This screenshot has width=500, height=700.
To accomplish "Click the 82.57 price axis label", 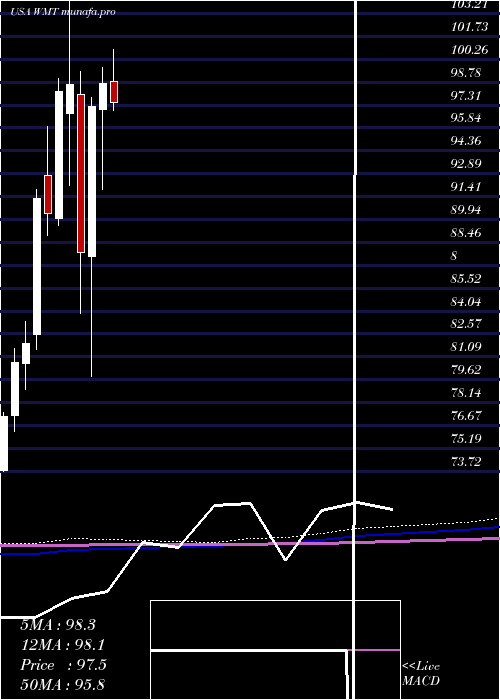I will pyautogui.click(x=466, y=323).
